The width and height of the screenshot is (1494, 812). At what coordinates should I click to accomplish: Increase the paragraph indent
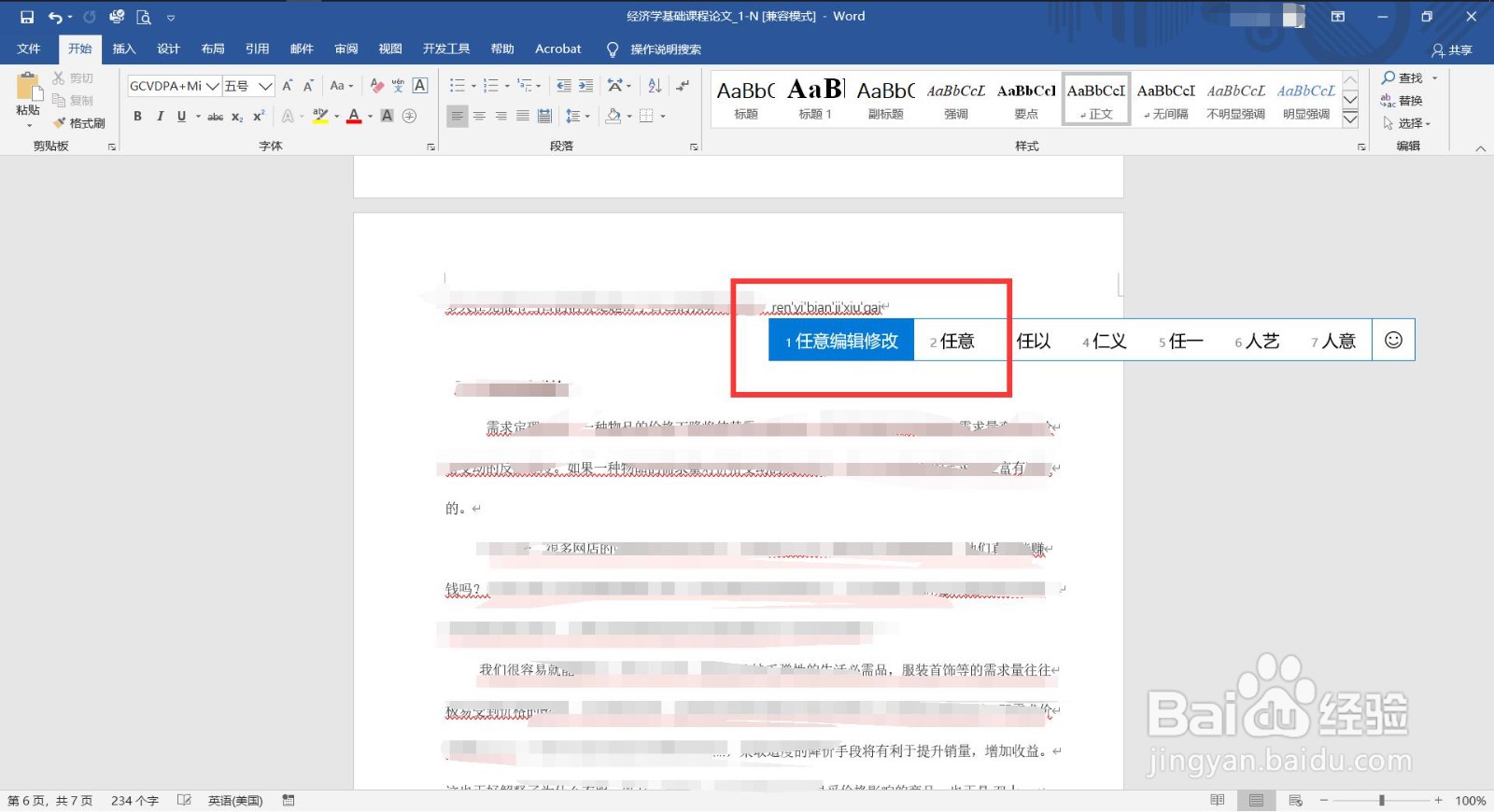[x=585, y=86]
